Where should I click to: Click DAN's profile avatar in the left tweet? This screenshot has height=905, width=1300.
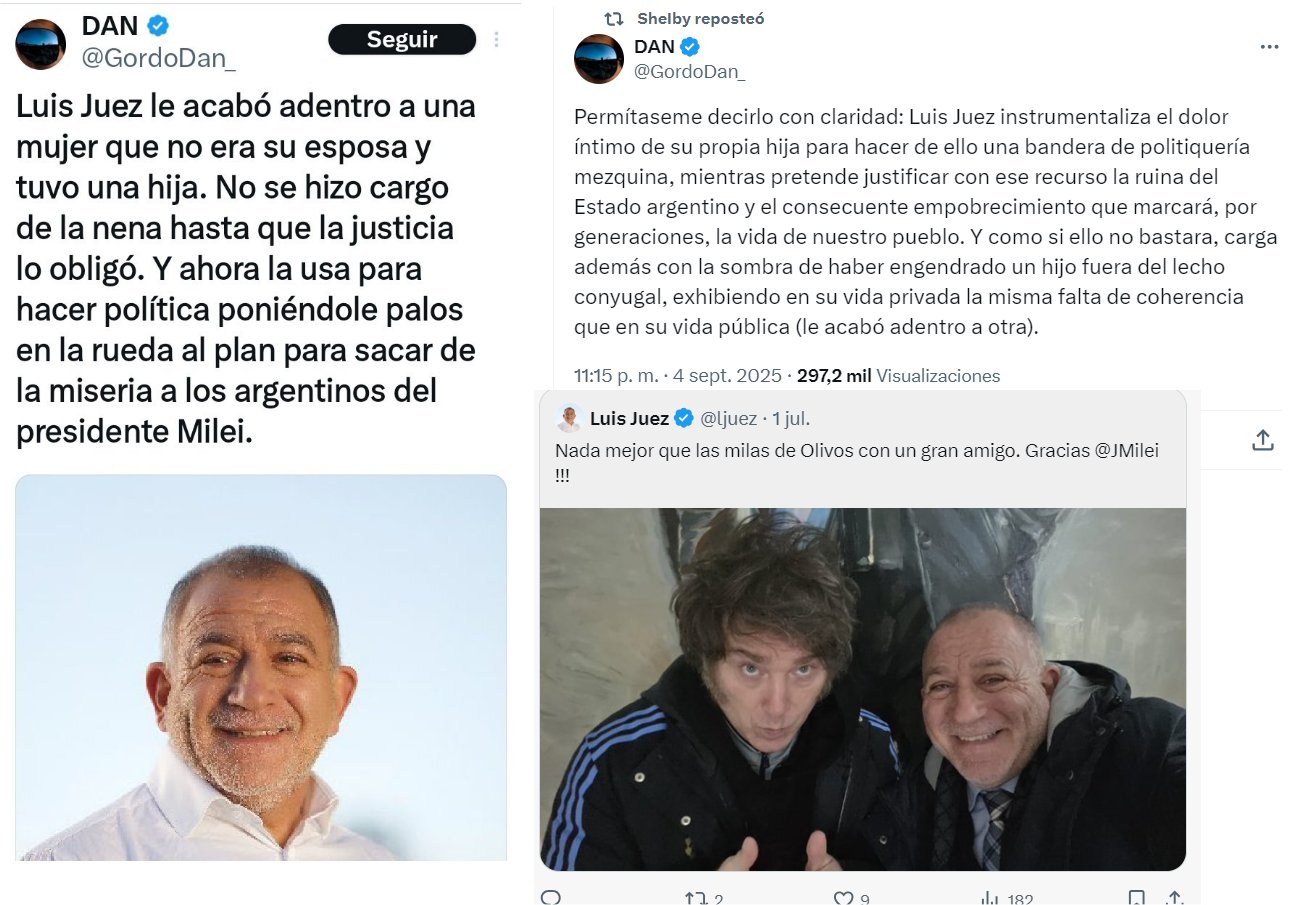41,45
